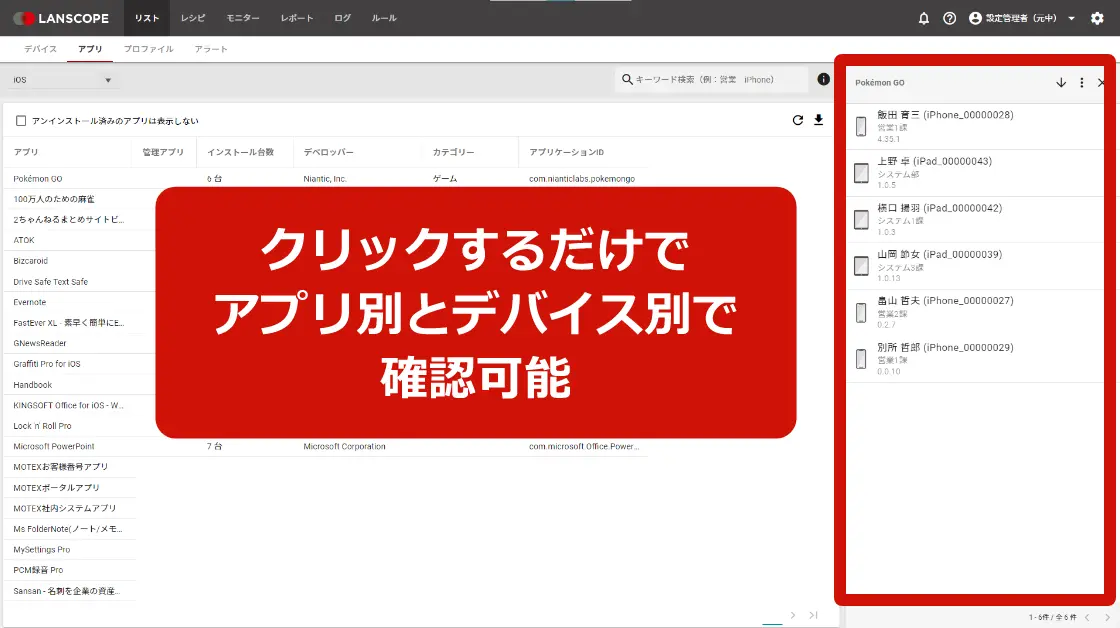Sort by デベロッパー column header
This screenshot has height=628, width=1120.
pyautogui.click(x=329, y=152)
